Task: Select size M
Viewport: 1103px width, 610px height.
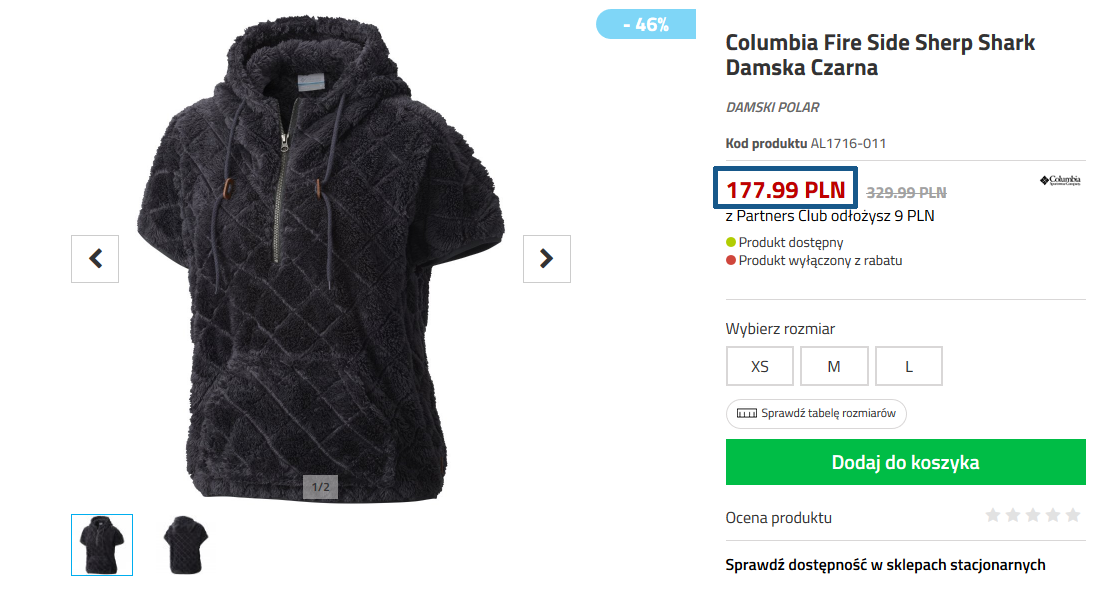Action: (x=834, y=366)
